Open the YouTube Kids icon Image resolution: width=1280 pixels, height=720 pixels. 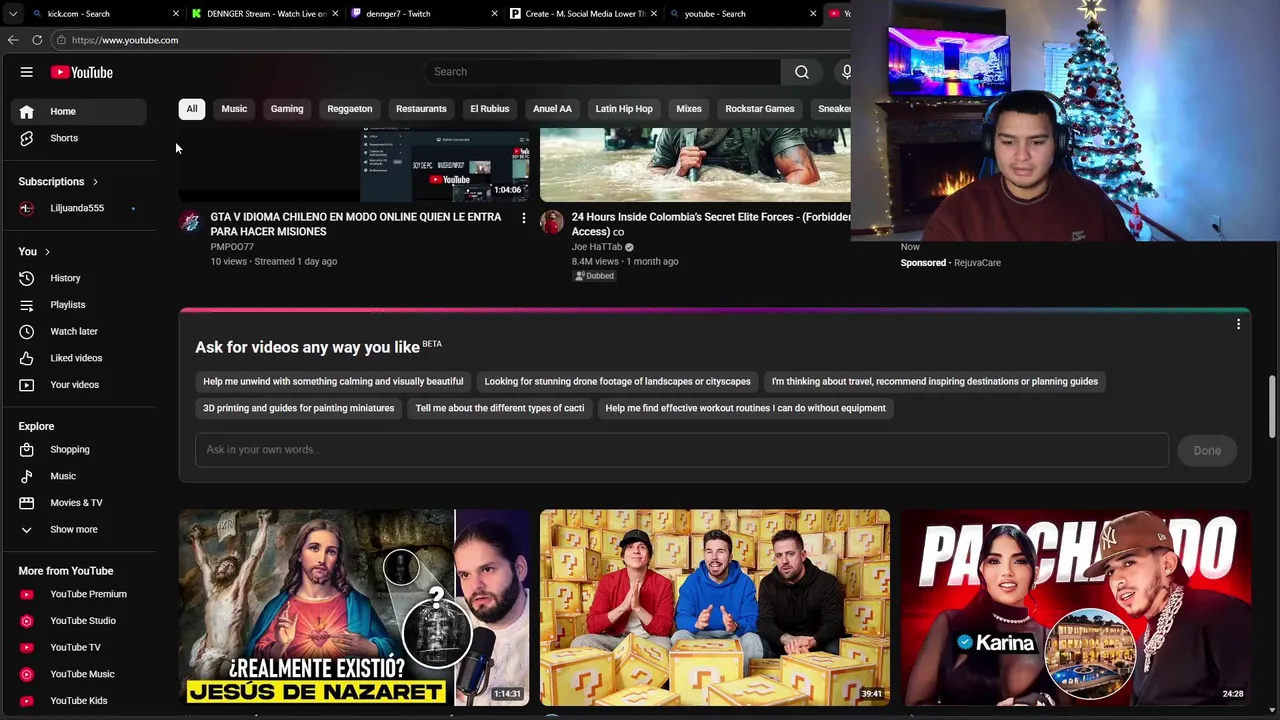(x=27, y=701)
